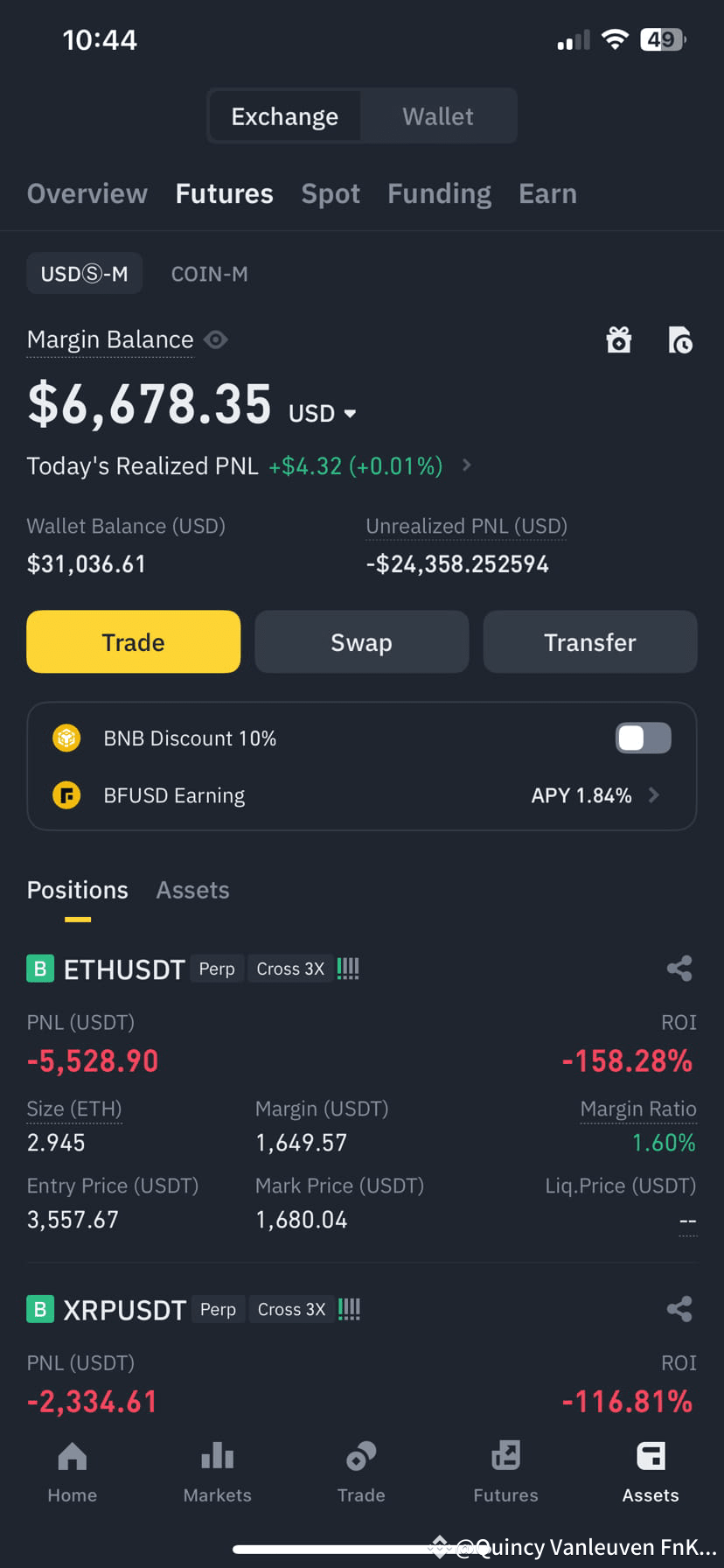Tap the yellow Trade button
Viewport: 724px width, 1568px height.
(x=133, y=641)
